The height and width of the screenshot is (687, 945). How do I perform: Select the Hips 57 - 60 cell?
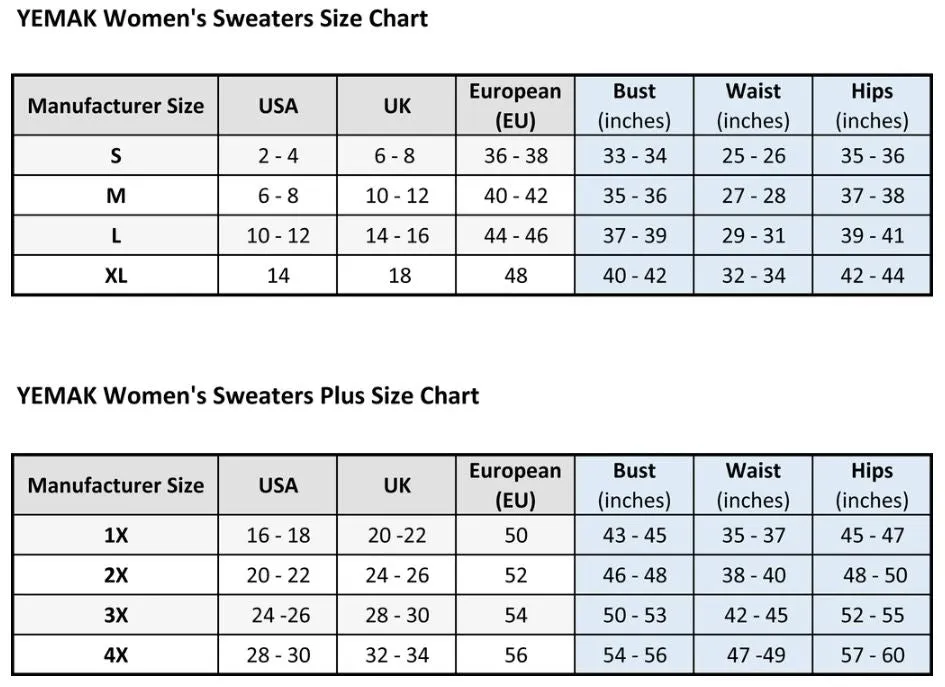872,655
